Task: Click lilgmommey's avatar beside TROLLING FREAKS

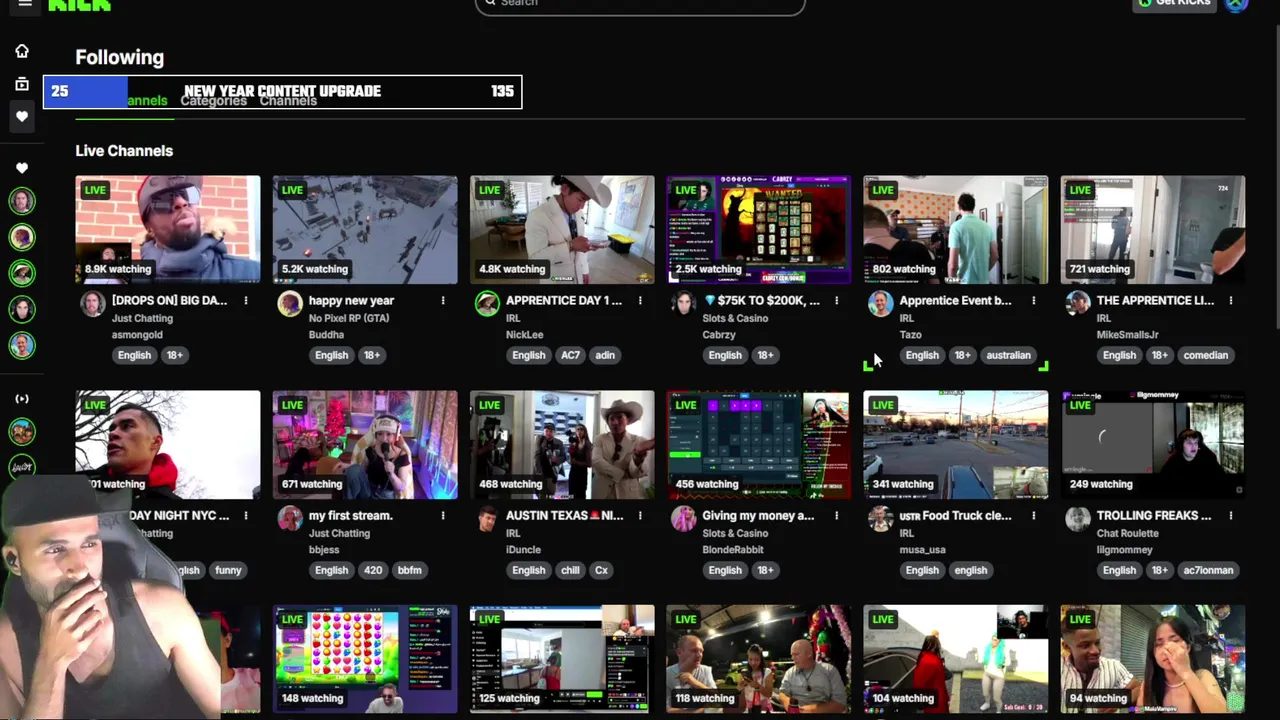Action: [1078, 519]
